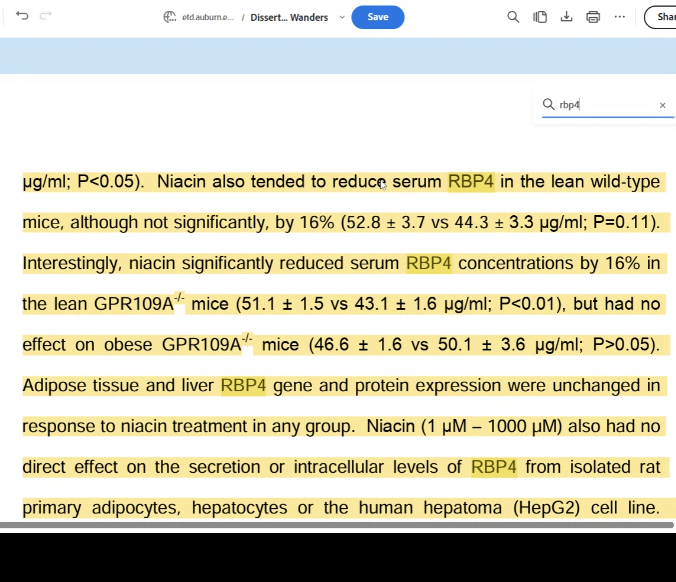
Task: Click the Undo arrow icon
Action: coord(22,16)
